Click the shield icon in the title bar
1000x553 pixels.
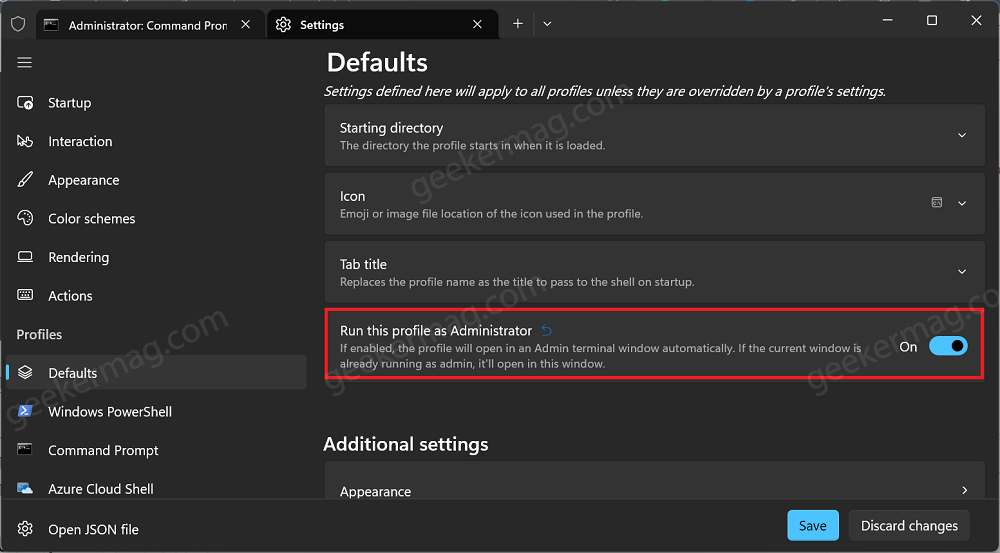[x=18, y=24]
